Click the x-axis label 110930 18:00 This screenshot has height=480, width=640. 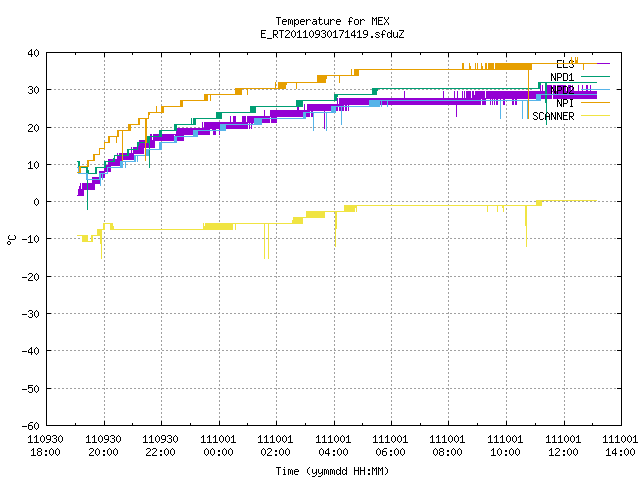click(x=45, y=446)
